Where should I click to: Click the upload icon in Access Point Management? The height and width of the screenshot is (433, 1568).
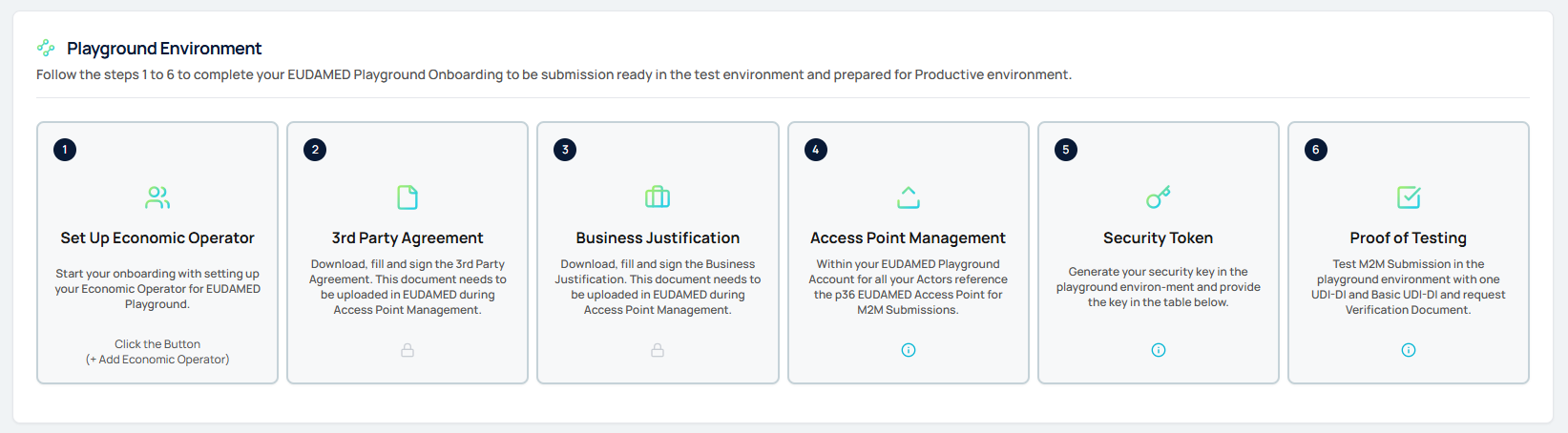(x=909, y=197)
